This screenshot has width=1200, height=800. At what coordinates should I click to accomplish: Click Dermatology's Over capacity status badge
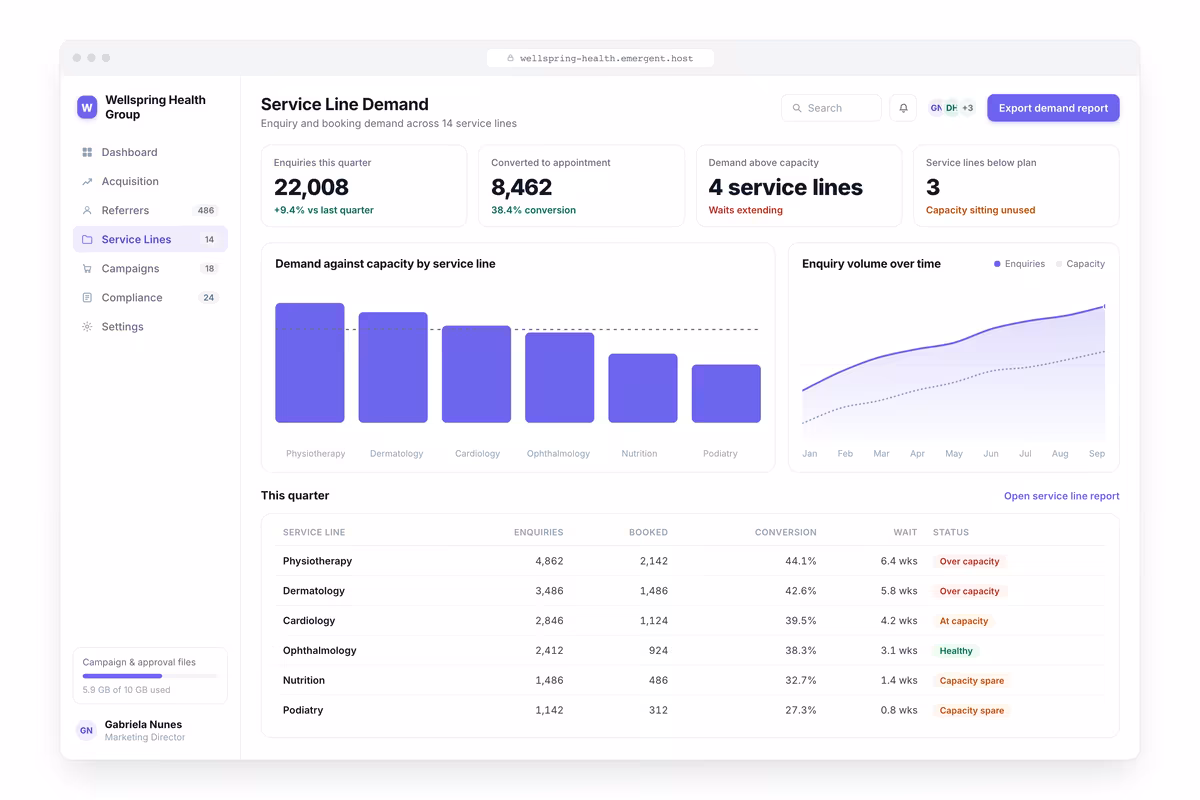coord(969,591)
